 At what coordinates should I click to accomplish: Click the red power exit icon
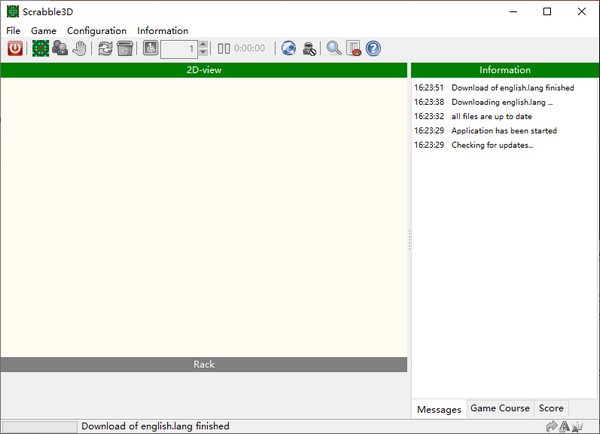click(x=15, y=48)
